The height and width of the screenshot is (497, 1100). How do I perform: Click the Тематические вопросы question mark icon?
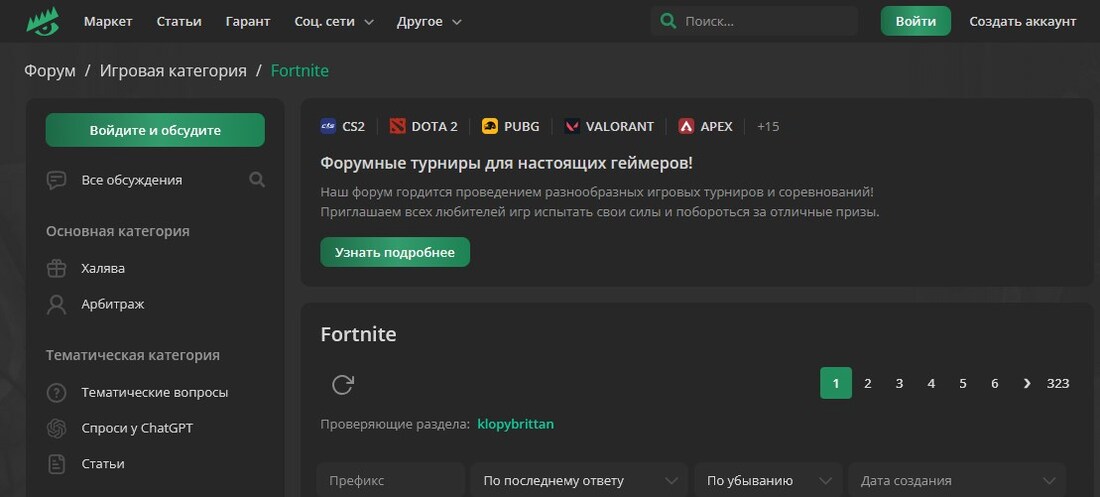click(56, 392)
